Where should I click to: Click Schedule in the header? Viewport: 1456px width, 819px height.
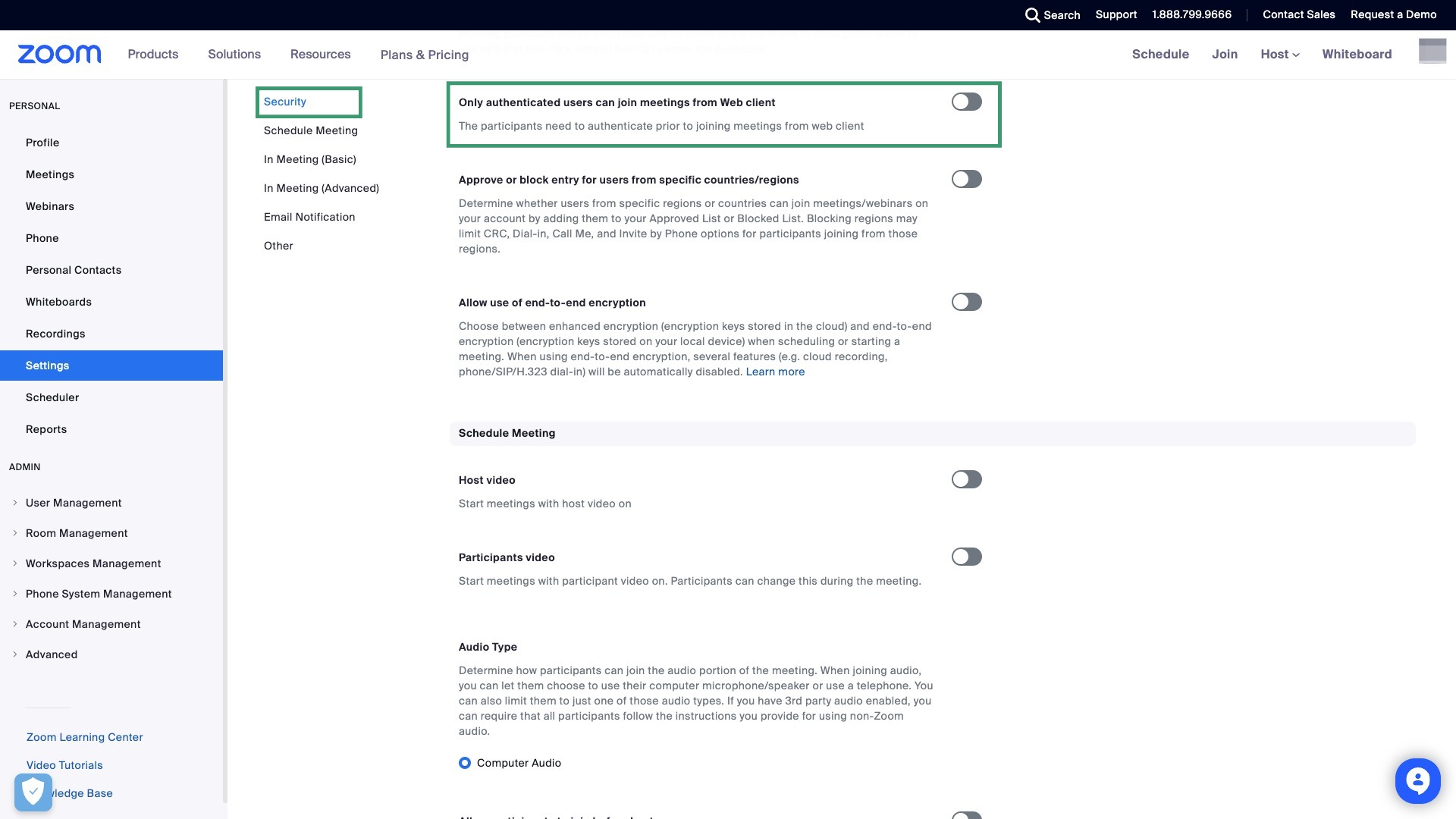1160,54
